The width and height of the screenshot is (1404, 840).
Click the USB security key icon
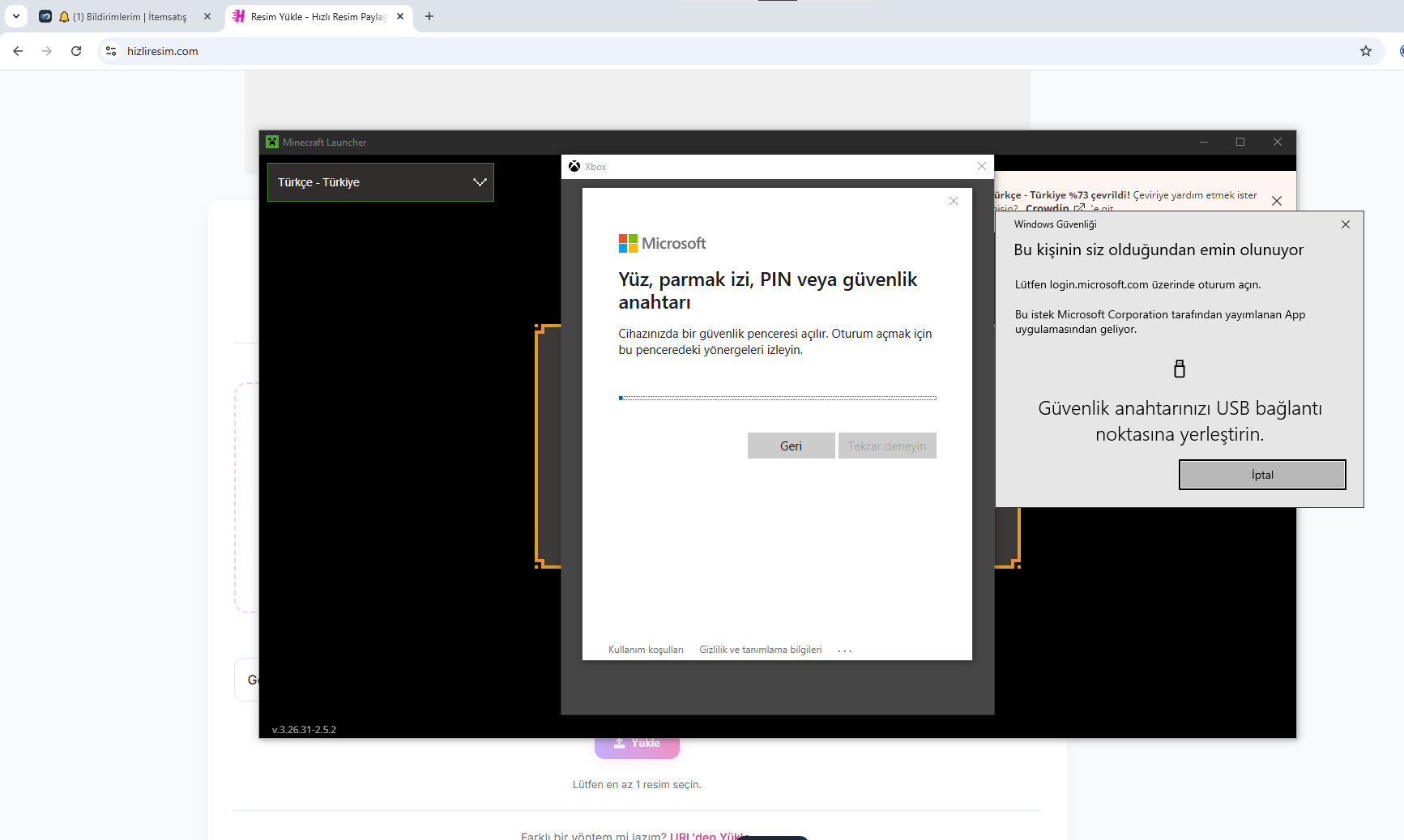[x=1180, y=369]
